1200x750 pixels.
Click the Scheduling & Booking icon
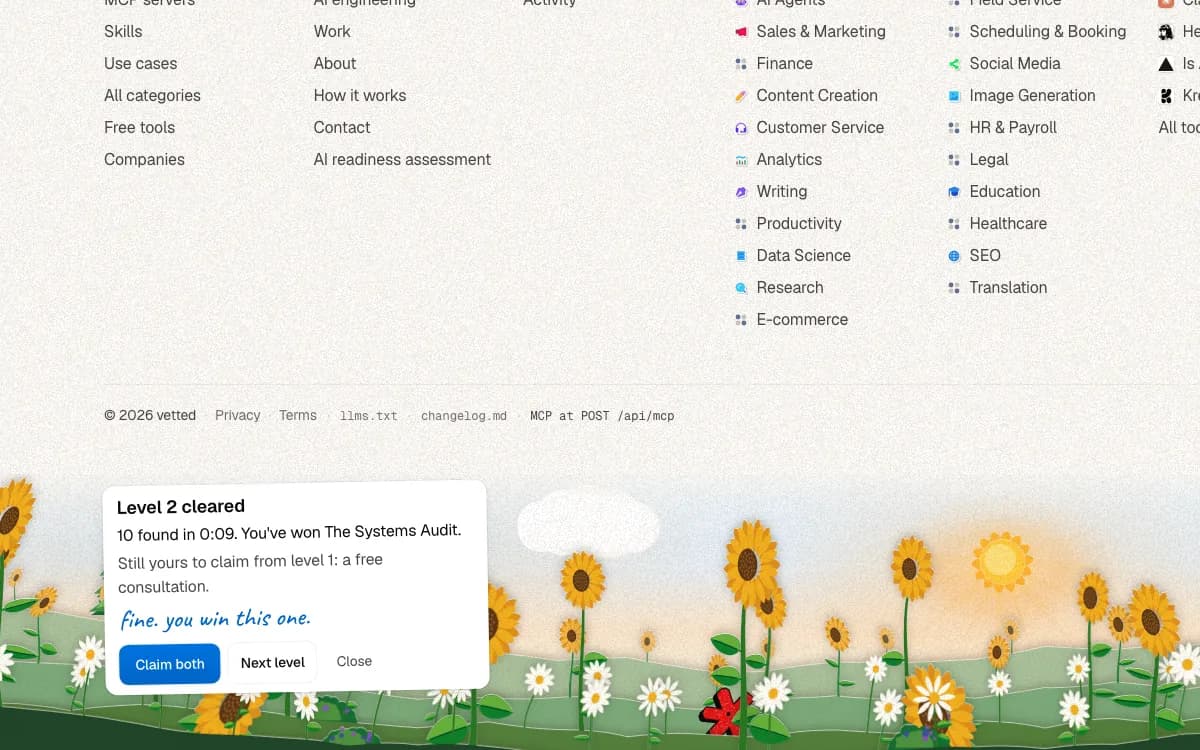(x=954, y=32)
